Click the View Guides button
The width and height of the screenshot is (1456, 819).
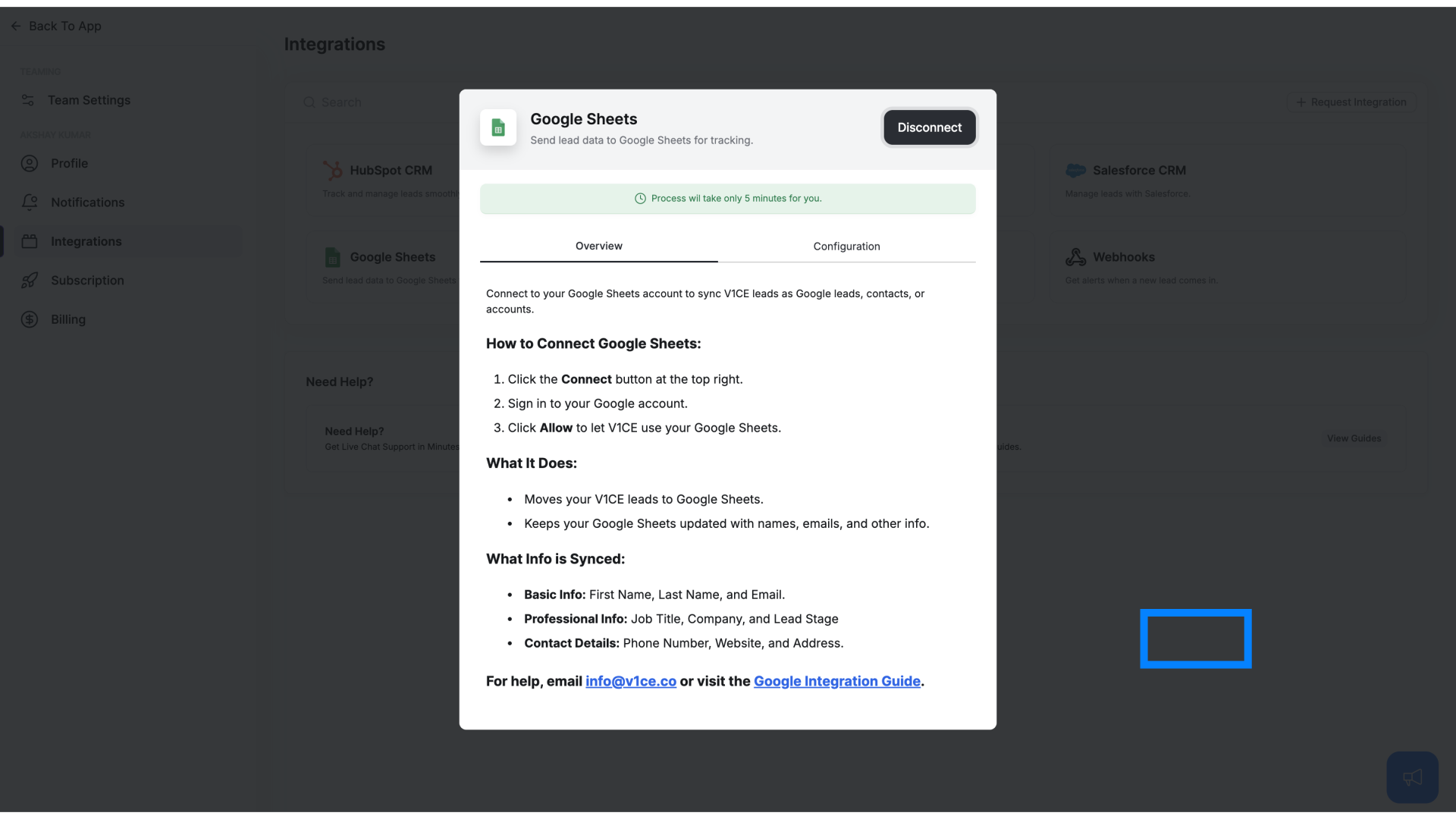1354,438
